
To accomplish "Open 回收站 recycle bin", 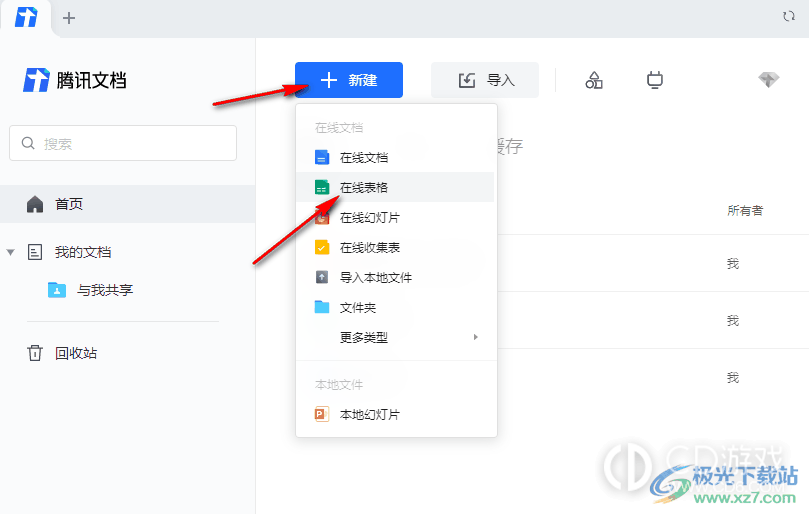I will [x=76, y=353].
